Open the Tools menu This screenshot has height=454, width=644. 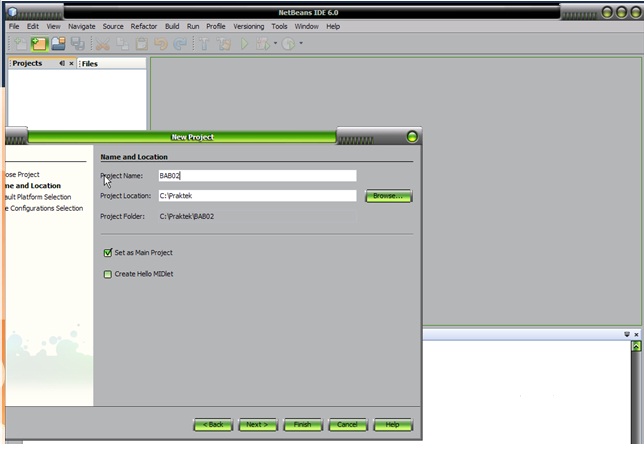coord(279,26)
